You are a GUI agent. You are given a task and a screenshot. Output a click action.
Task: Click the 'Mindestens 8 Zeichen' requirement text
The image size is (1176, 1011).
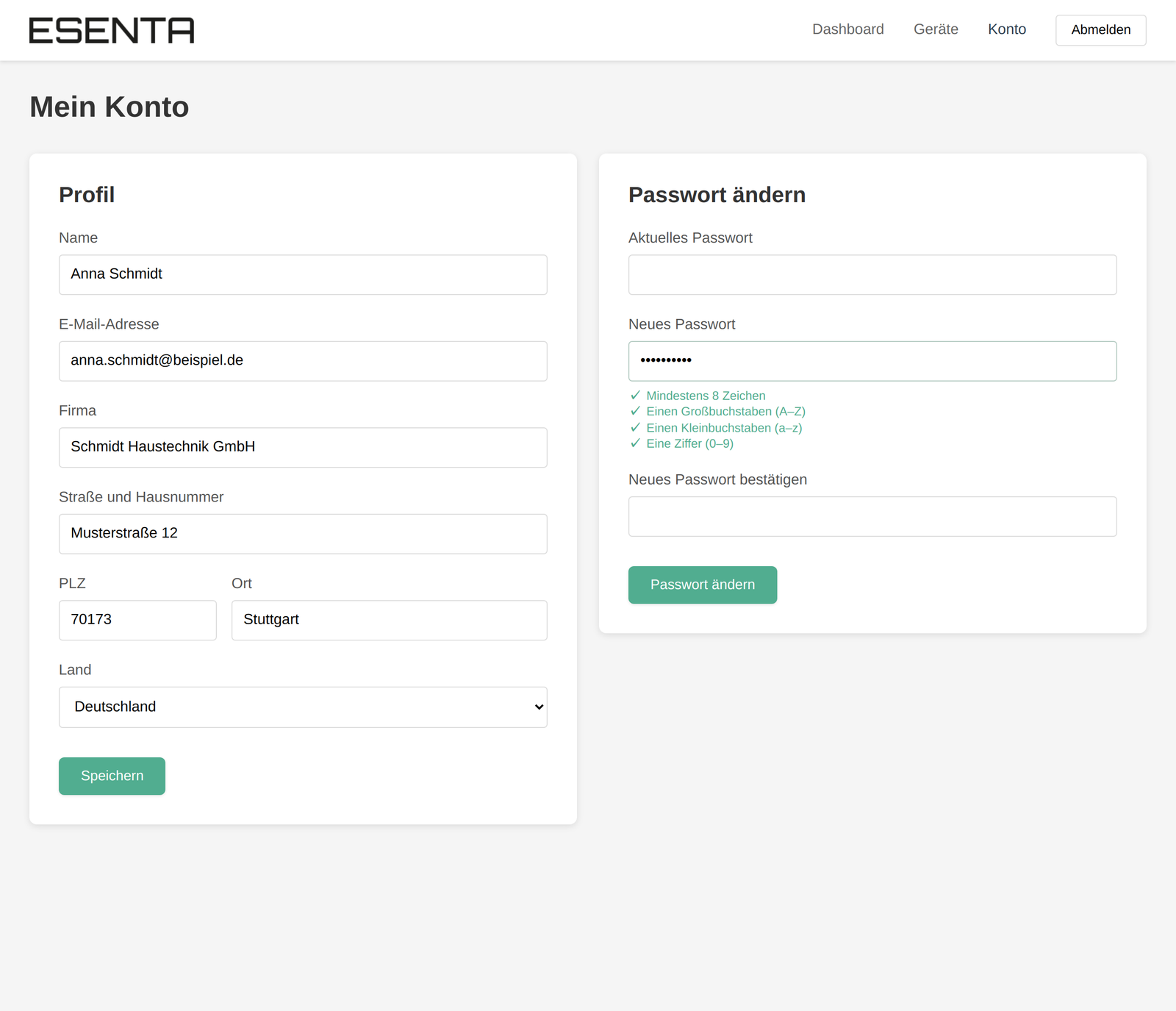tap(706, 396)
